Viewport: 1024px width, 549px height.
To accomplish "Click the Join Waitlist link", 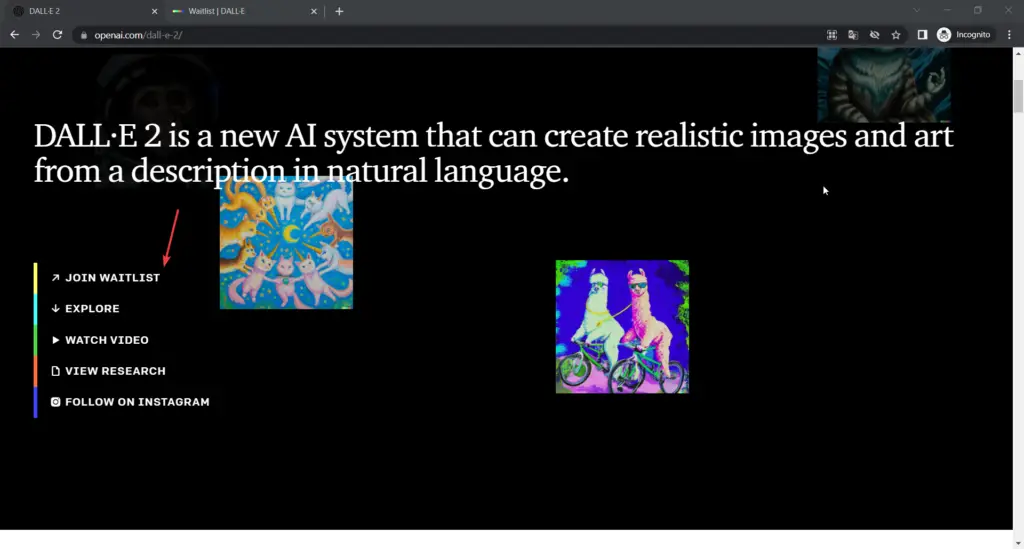I will (x=112, y=278).
